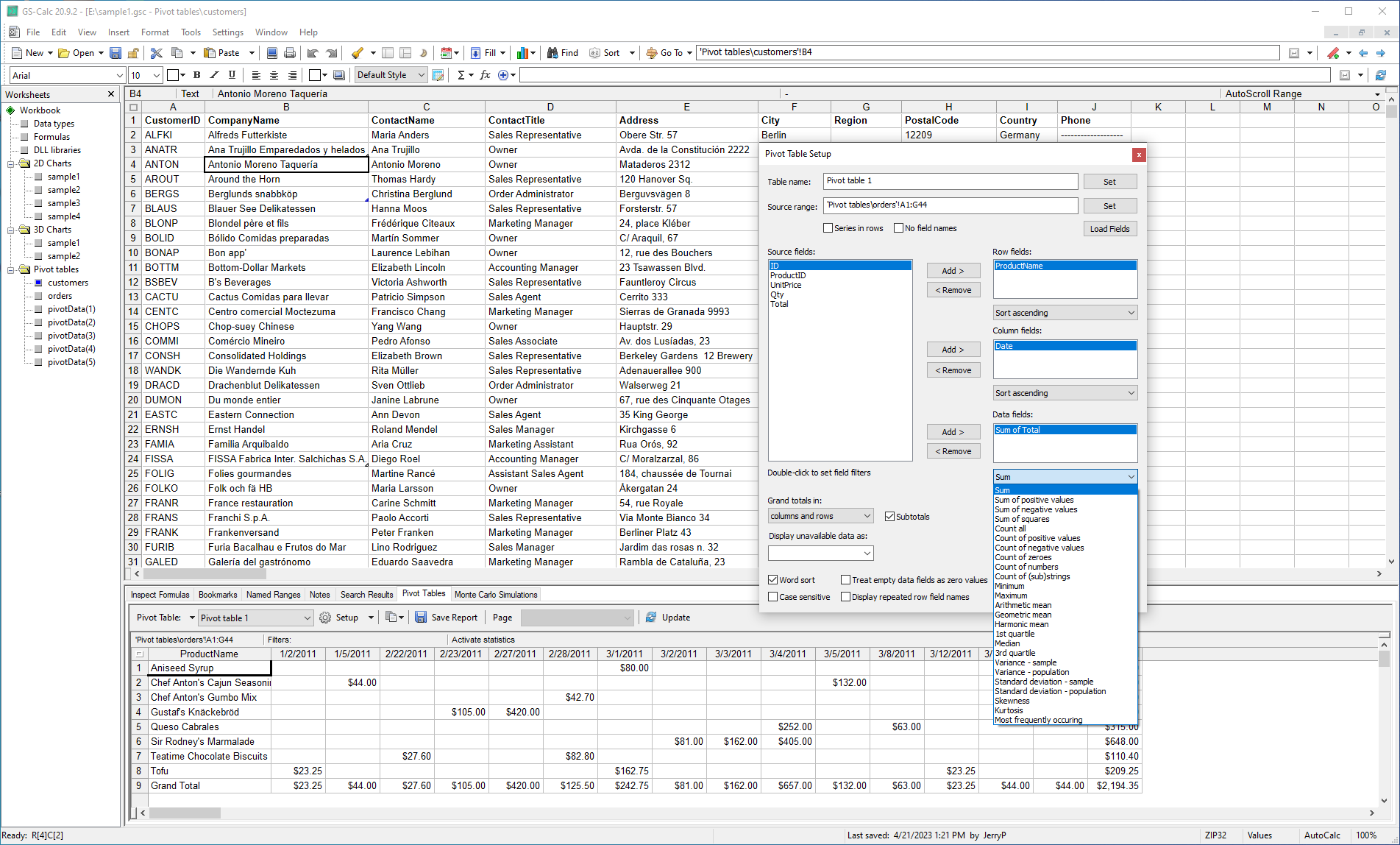
Task: Click the format painter brush icon
Action: click(x=358, y=53)
